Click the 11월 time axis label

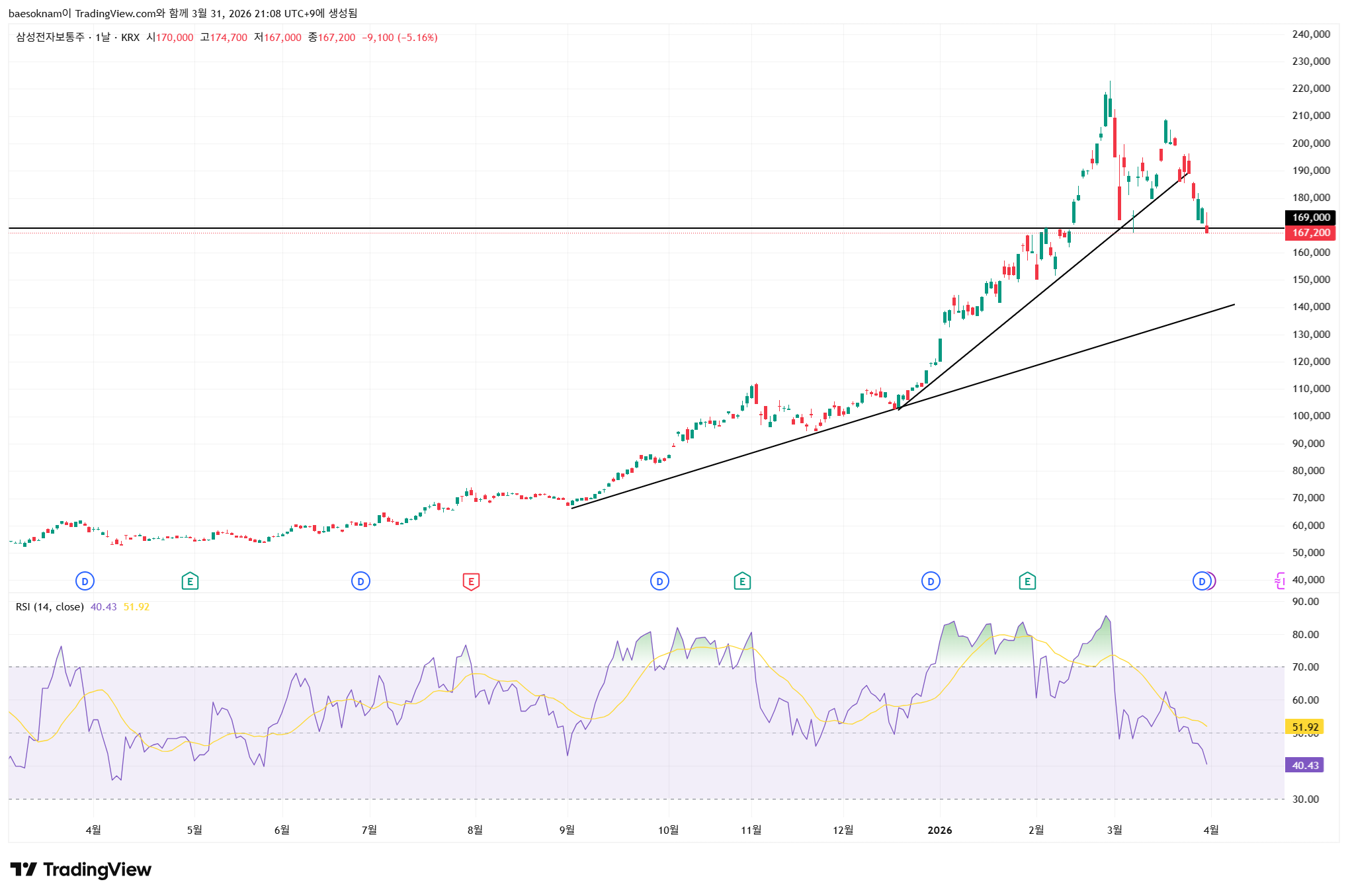click(751, 830)
